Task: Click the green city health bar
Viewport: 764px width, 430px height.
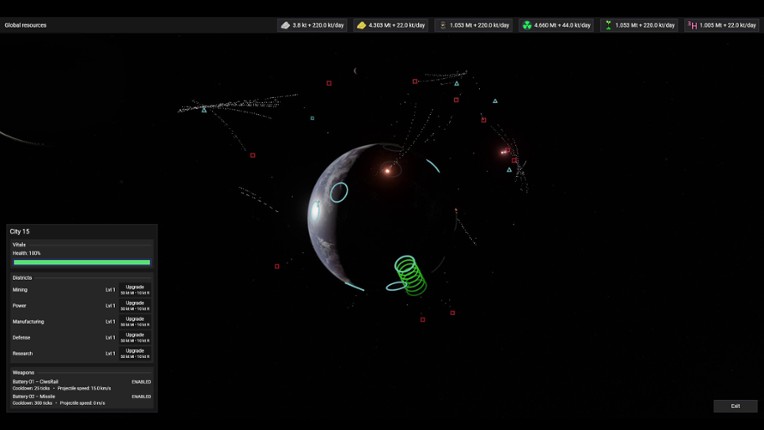Action: [x=81, y=263]
